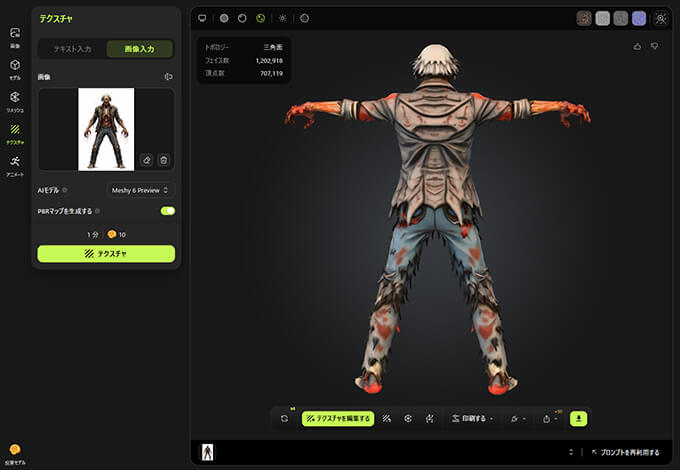Toggle the PBR map generation switch

[x=167, y=211]
